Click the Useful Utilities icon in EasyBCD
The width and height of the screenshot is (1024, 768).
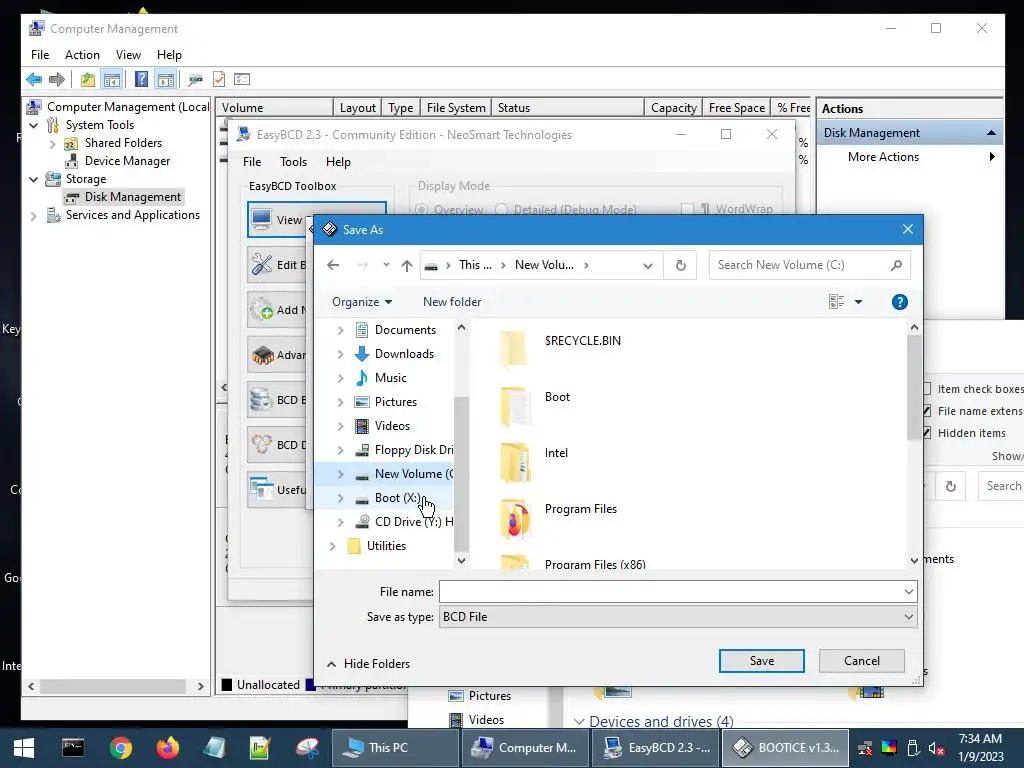pyautogui.click(x=262, y=489)
